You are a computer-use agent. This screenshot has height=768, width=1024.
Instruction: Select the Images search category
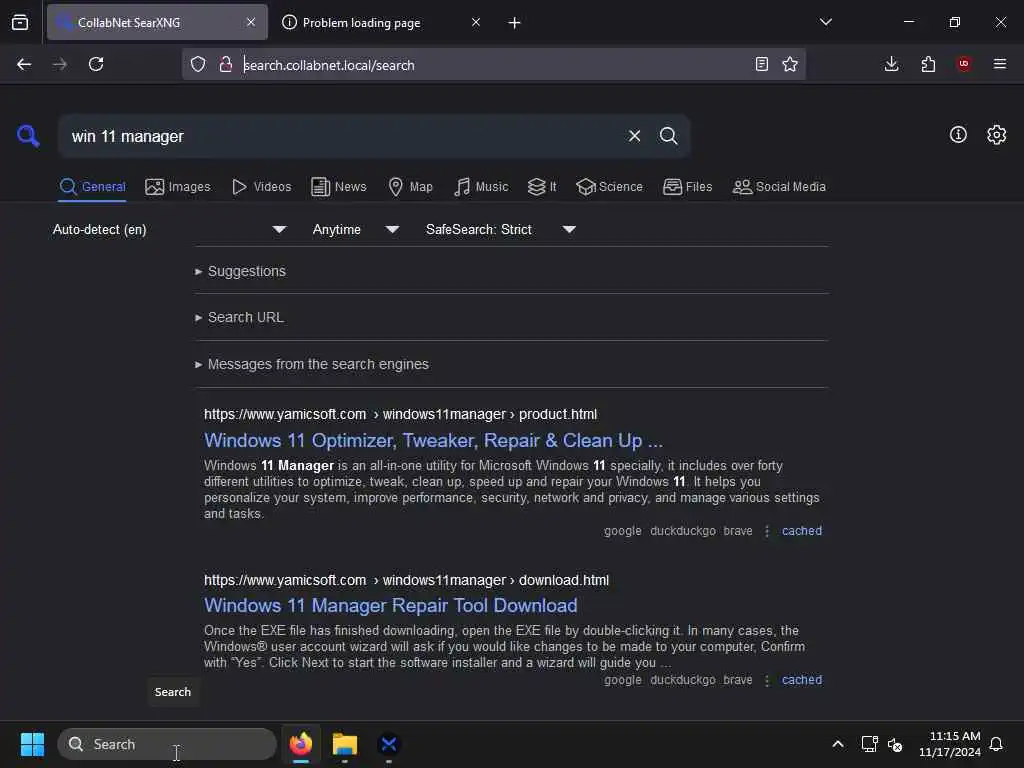click(178, 187)
